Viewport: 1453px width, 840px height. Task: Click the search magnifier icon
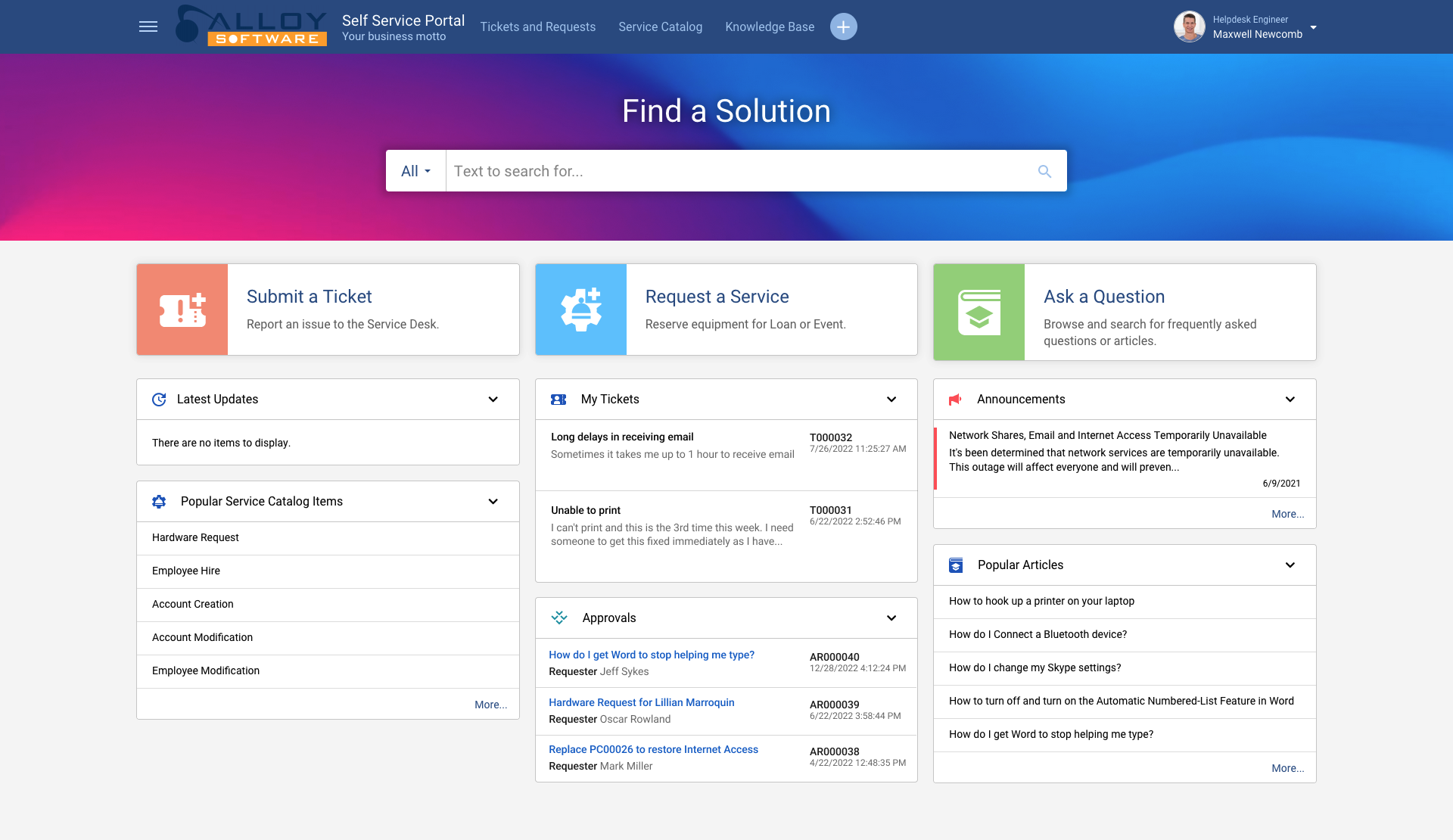(1044, 172)
